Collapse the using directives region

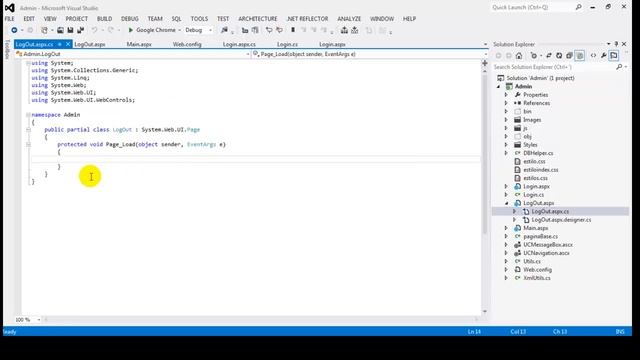pos(28,63)
